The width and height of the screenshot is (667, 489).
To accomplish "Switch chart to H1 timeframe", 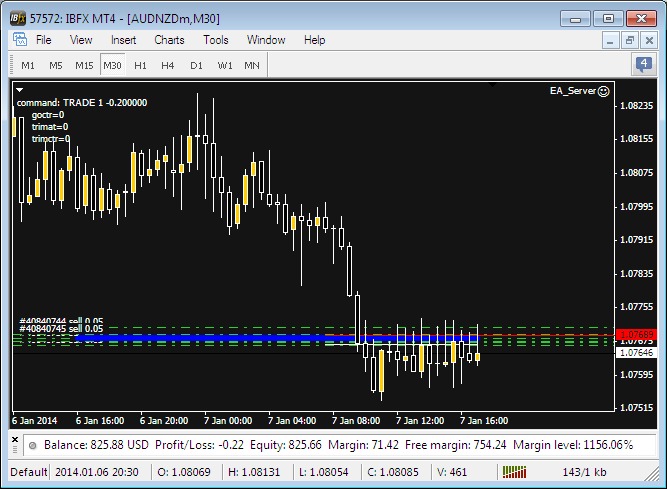I will click(140, 65).
